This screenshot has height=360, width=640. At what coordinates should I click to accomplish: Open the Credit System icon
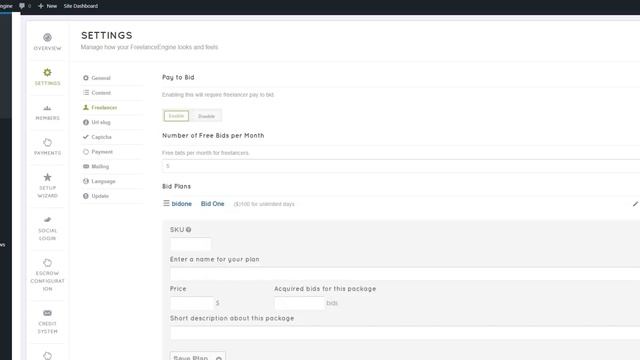click(47, 313)
